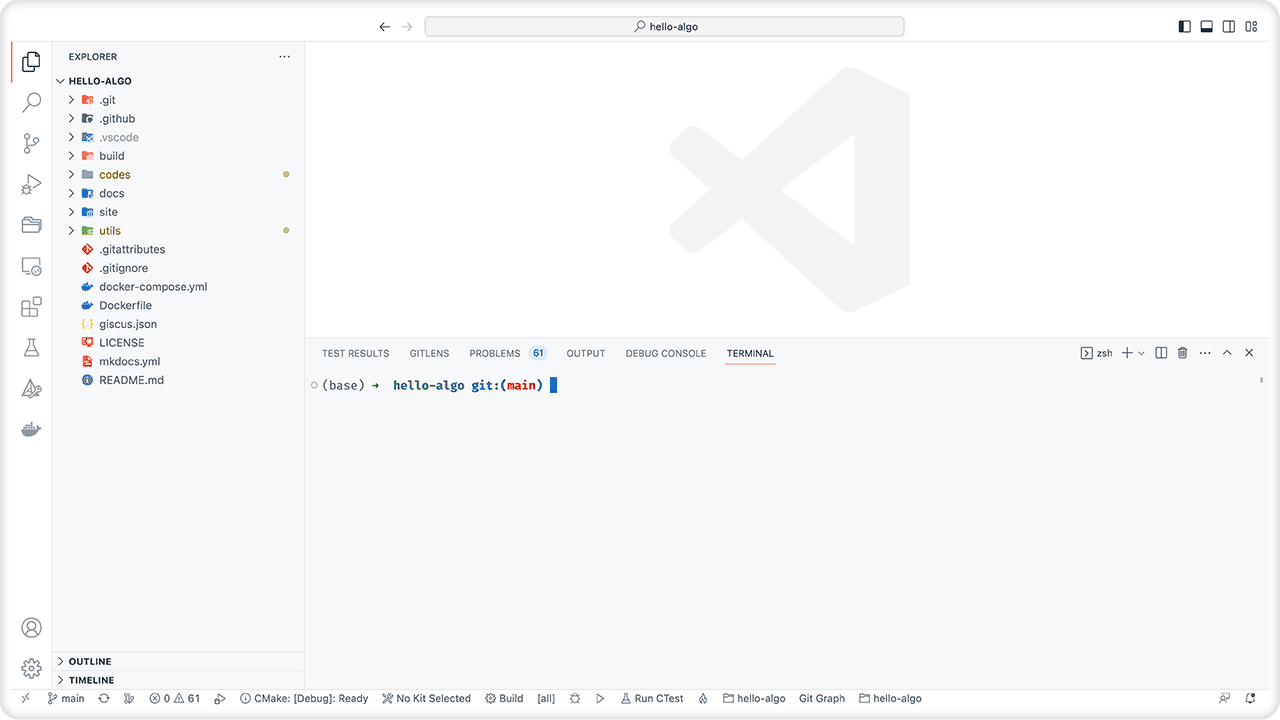Kill terminal with the trash icon
The width and height of the screenshot is (1280, 720).
pyautogui.click(x=1182, y=353)
